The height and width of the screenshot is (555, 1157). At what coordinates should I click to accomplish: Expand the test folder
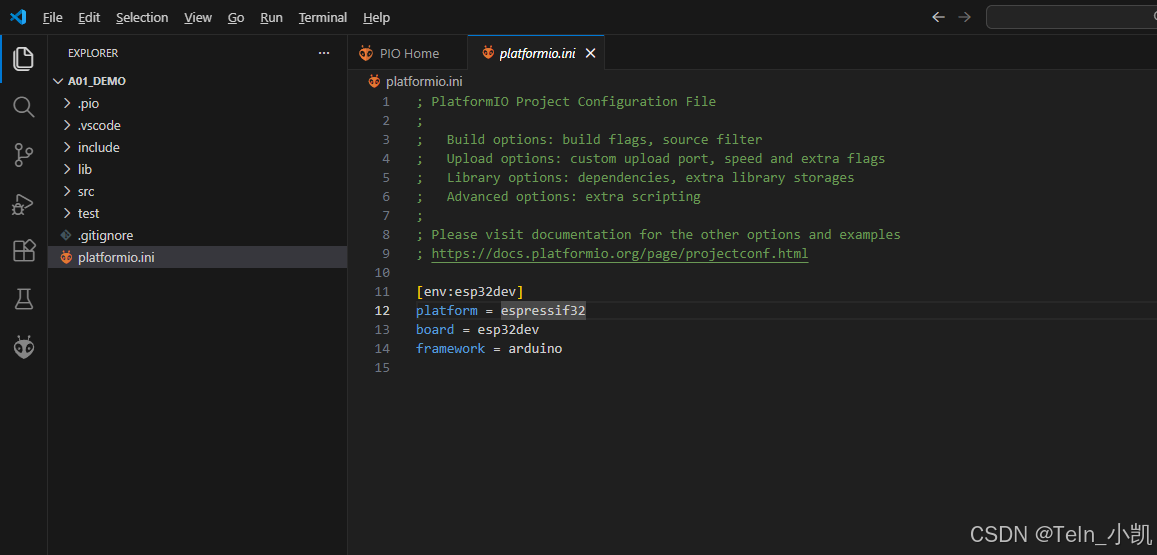point(198,213)
